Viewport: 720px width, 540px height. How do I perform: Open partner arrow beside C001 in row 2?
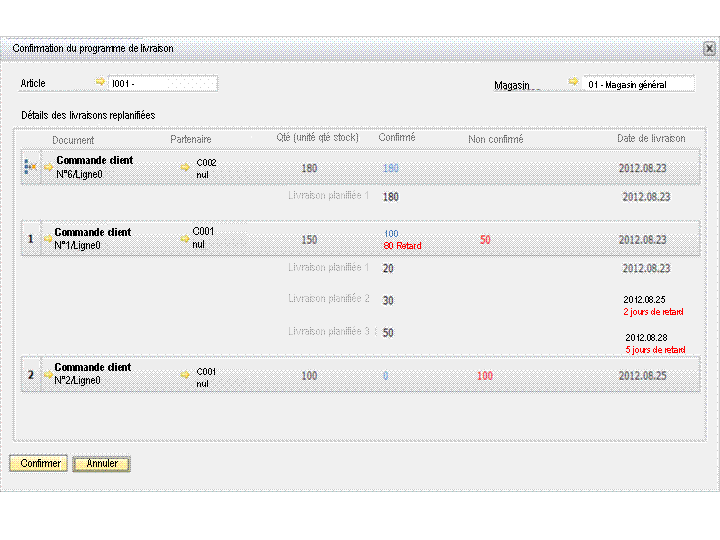pos(185,375)
